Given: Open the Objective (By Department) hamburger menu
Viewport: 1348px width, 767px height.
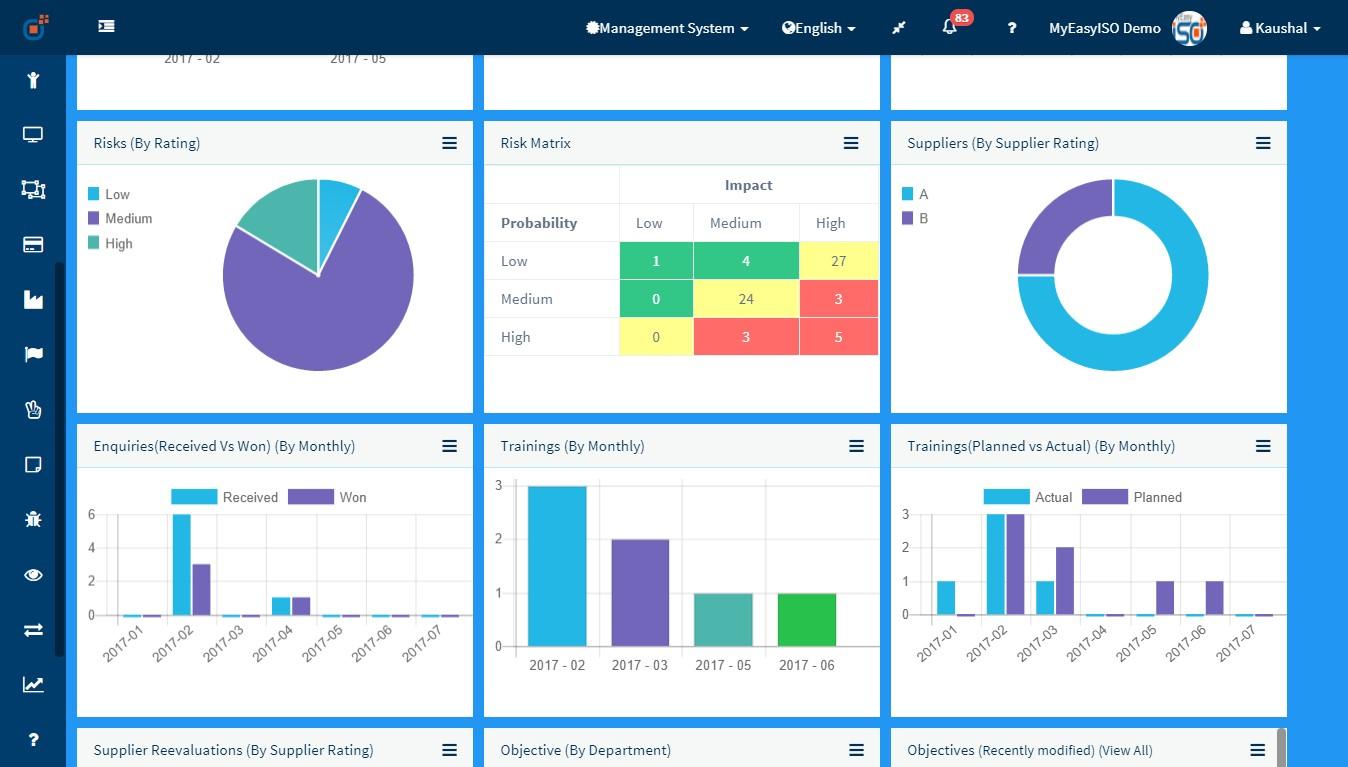Looking at the screenshot, I should pos(856,750).
